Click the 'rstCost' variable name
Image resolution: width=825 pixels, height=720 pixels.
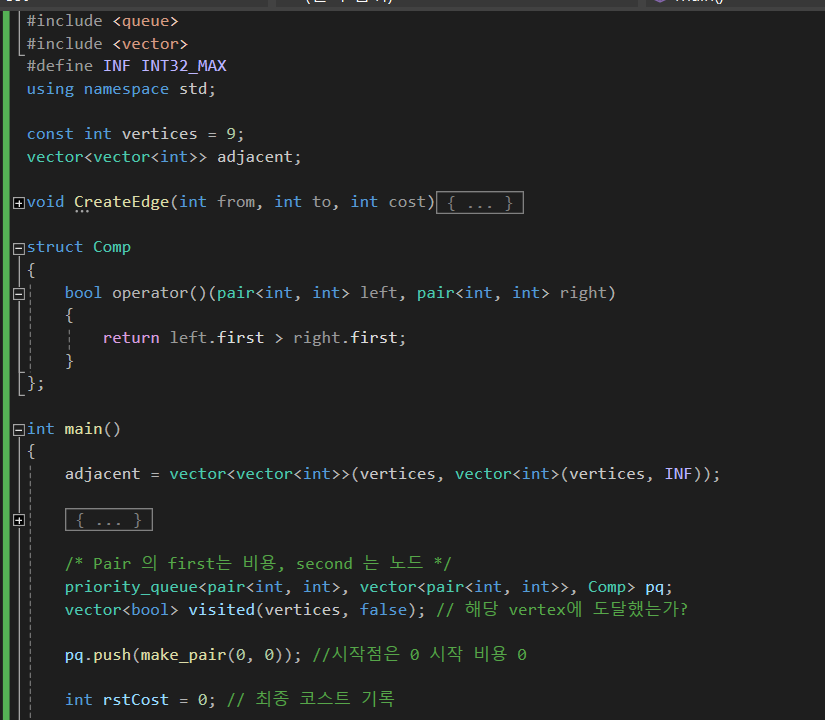point(136,699)
